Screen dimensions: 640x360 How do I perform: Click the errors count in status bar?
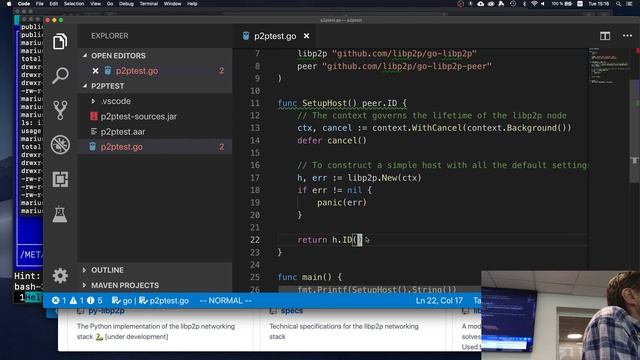coord(59,300)
